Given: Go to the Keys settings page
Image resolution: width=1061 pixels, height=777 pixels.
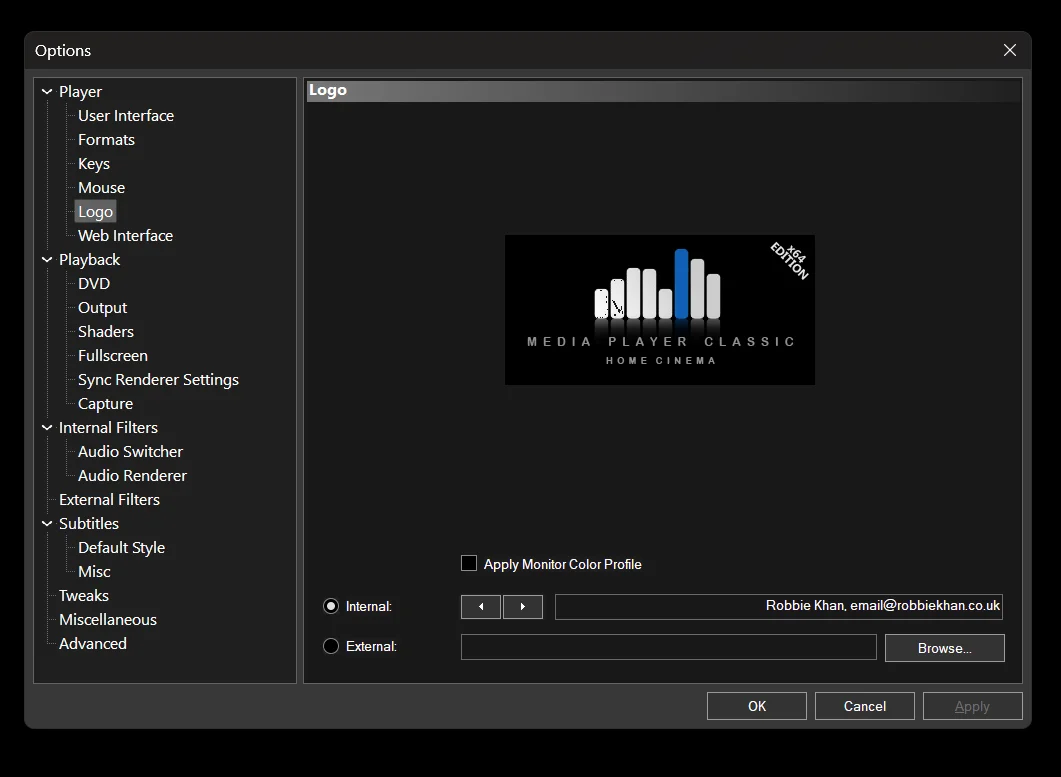Looking at the screenshot, I should (93, 164).
